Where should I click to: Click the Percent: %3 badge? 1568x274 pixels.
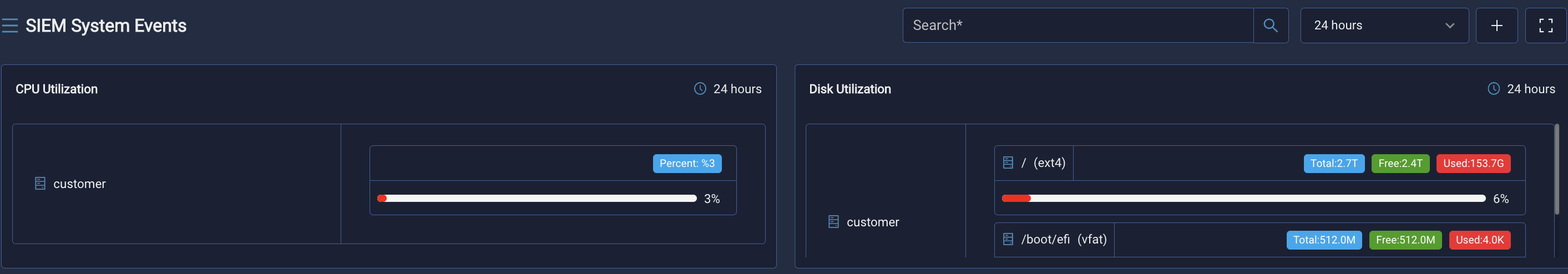687,163
